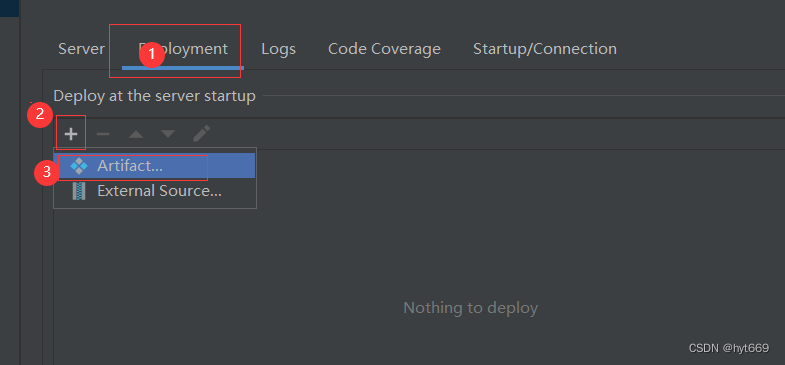Screen dimensions: 785x365
Task: Click the minus remove icon
Action: click(x=103, y=134)
